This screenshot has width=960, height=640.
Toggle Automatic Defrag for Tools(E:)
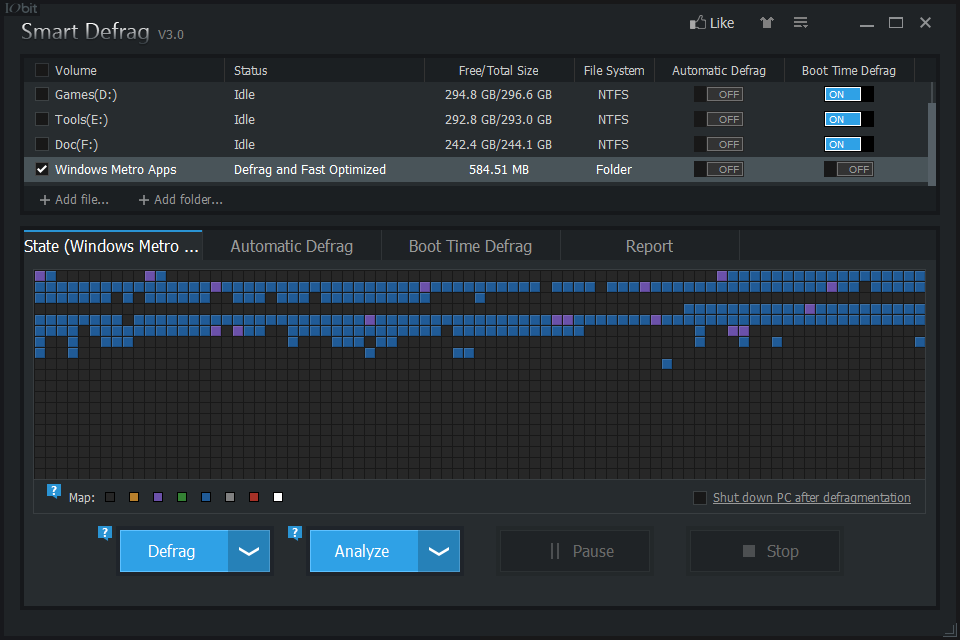[719, 119]
